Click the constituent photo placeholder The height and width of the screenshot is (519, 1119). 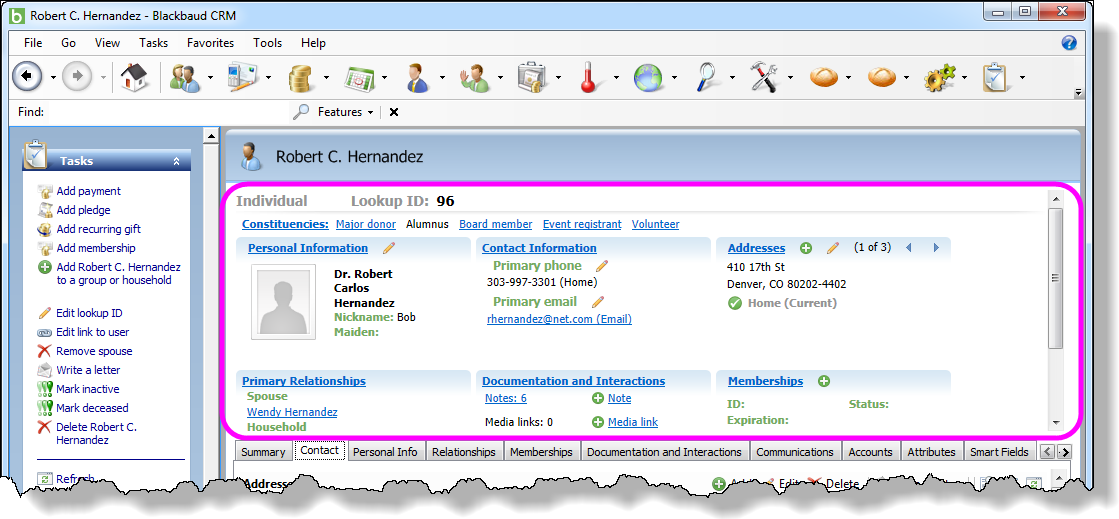coord(283,302)
